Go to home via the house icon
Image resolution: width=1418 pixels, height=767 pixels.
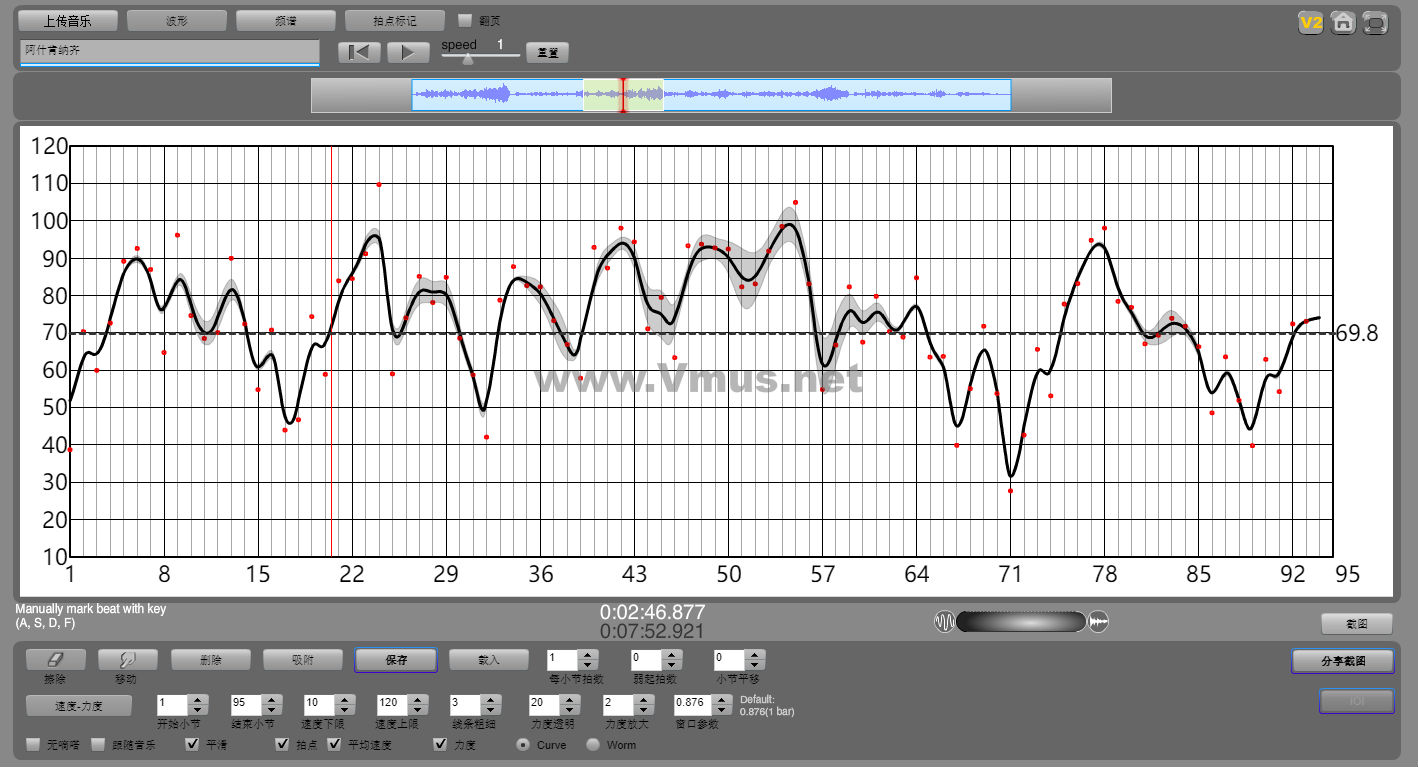(x=1343, y=22)
